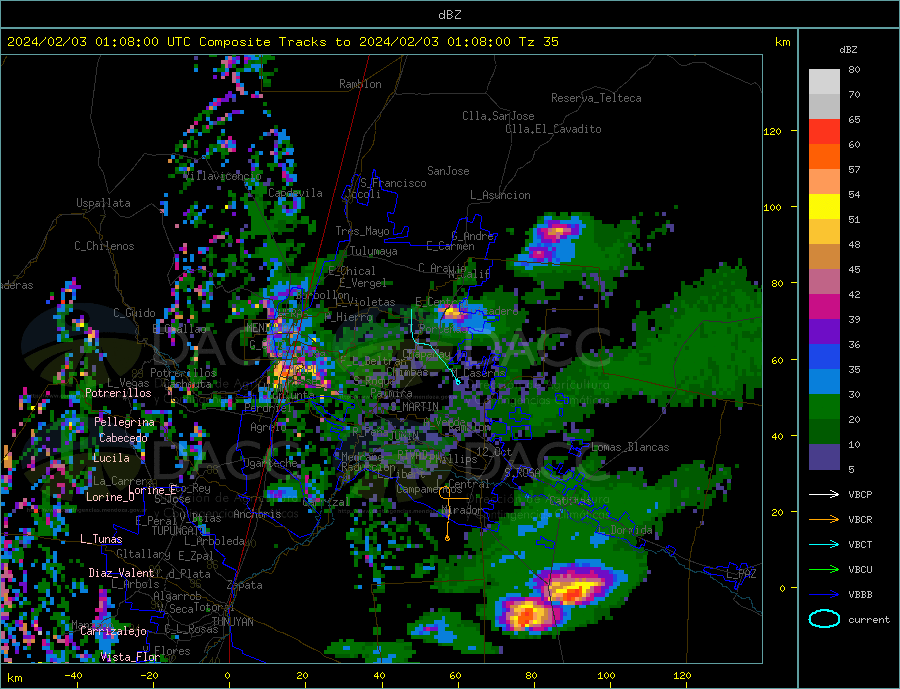The height and width of the screenshot is (689, 900).
Task: Pick the red 60–65 dBZ swatch
Action: click(824, 132)
